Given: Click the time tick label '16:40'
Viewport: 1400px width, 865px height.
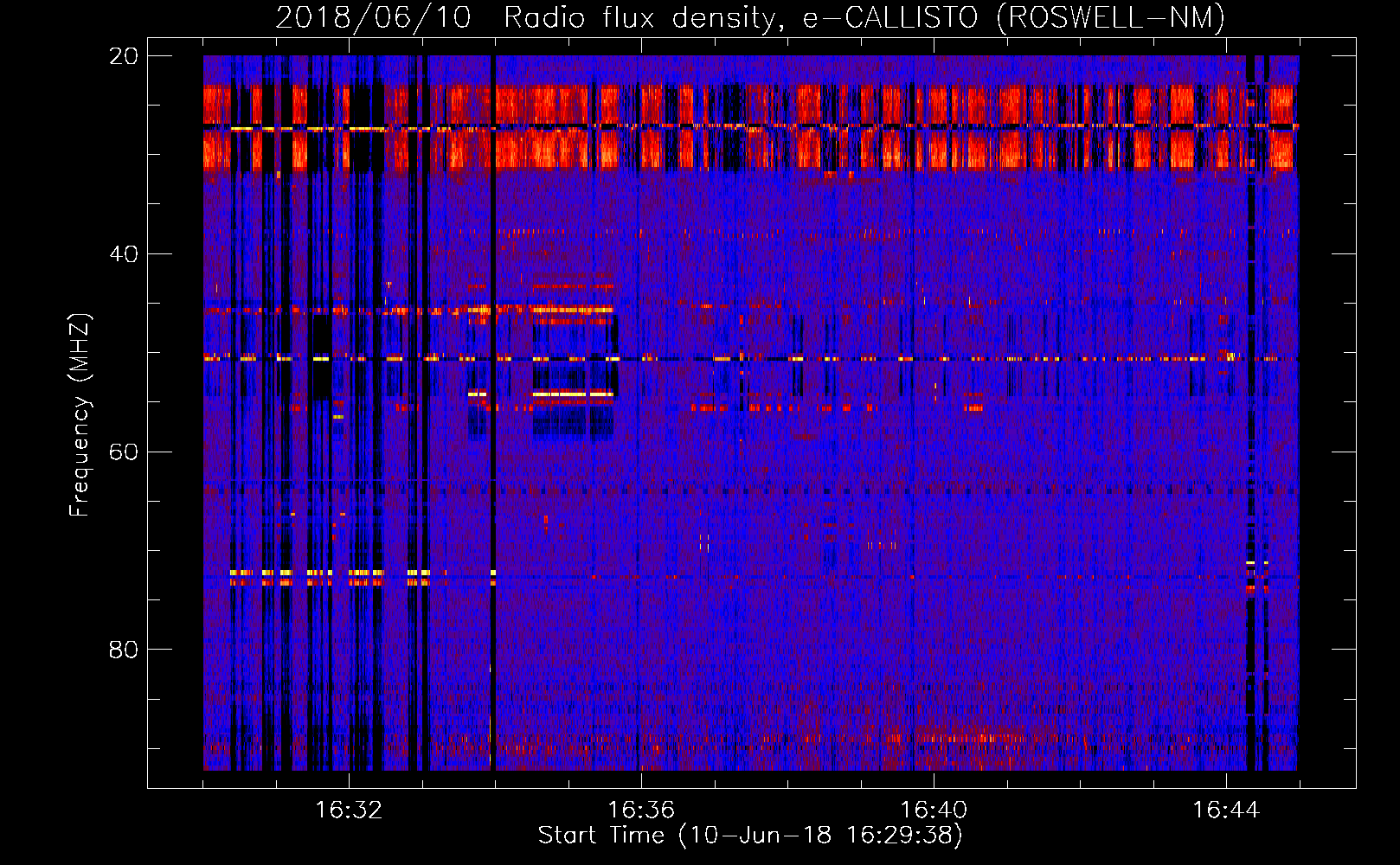Looking at the screenshot, I should (934, 811).
